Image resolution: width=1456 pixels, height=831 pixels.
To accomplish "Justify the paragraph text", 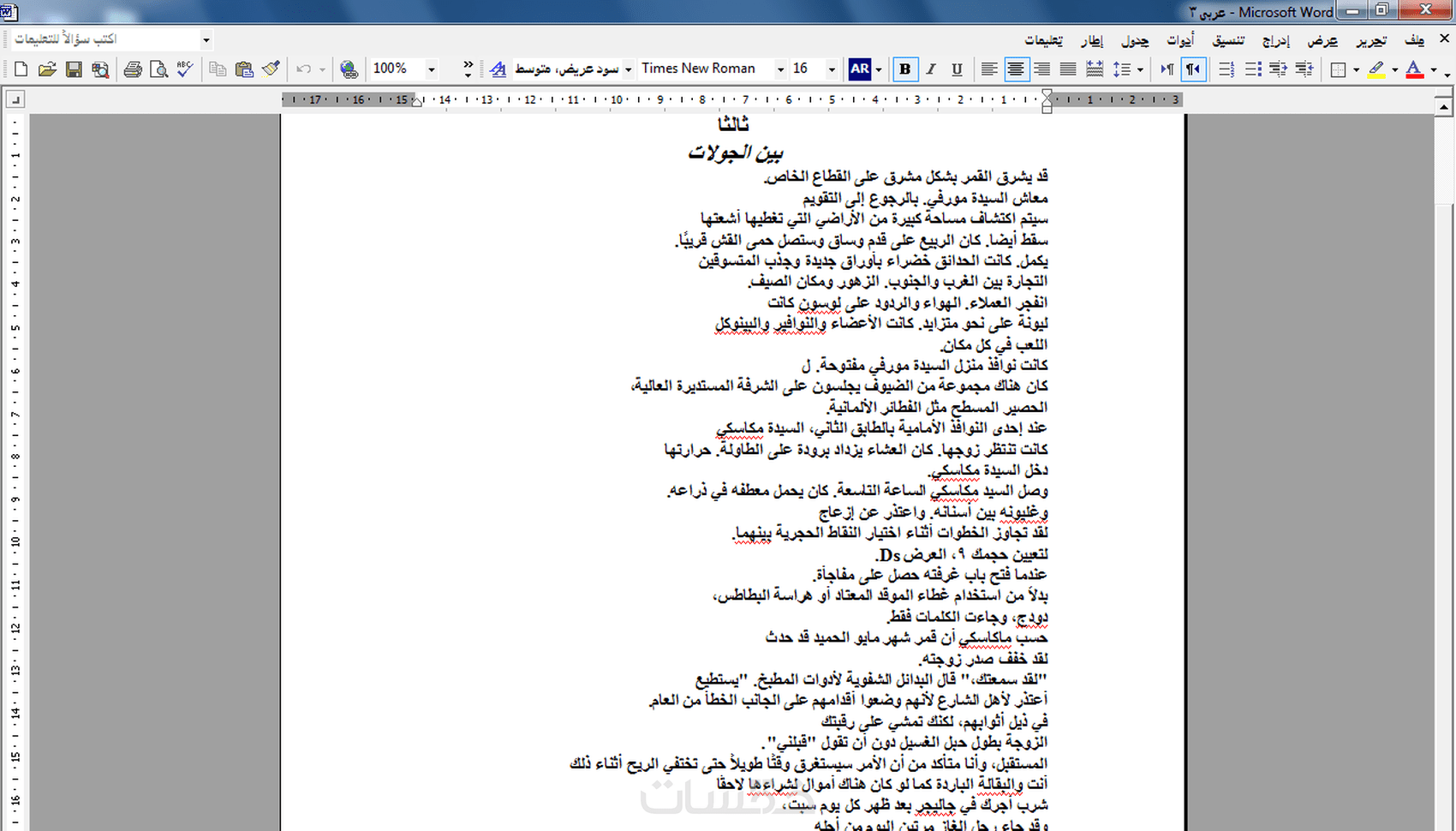I will click(1068, 69).
